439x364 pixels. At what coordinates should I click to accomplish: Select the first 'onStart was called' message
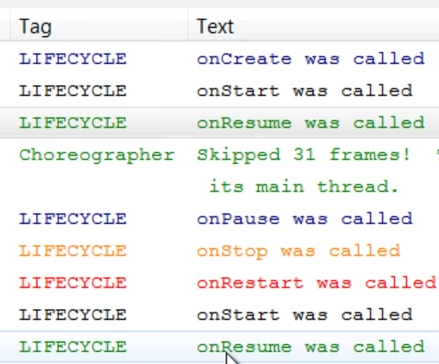(305, 91)
